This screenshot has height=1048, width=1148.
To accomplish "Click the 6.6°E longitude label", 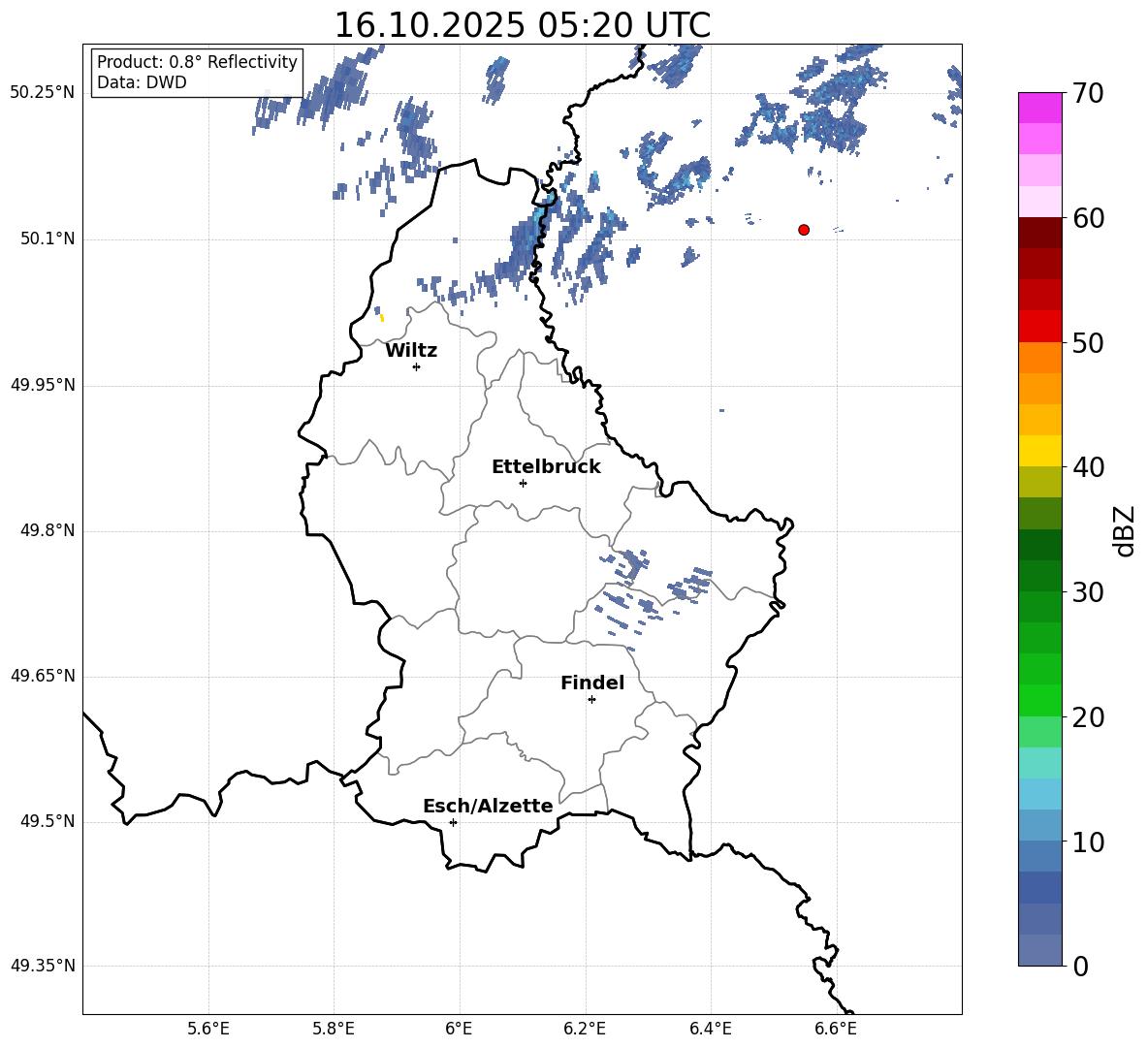I will point(836,1029).
